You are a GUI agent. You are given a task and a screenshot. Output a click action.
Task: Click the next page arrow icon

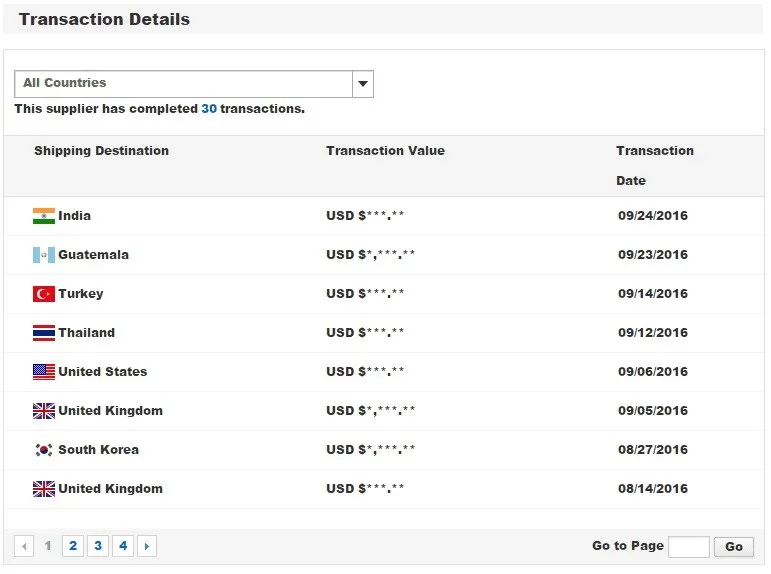pos(147,546)
